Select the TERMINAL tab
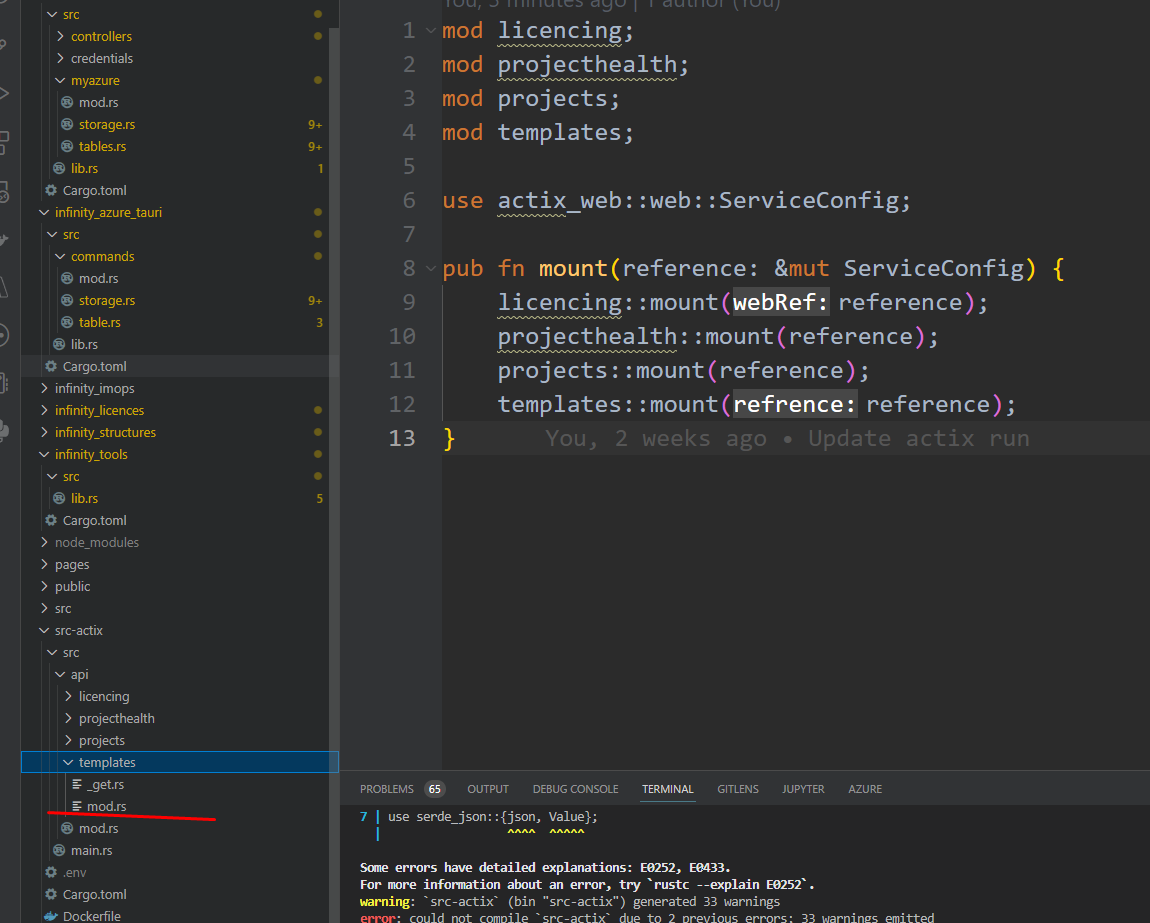The width and height of the screenshot is (1150, 923). click(x=667, y=789)
